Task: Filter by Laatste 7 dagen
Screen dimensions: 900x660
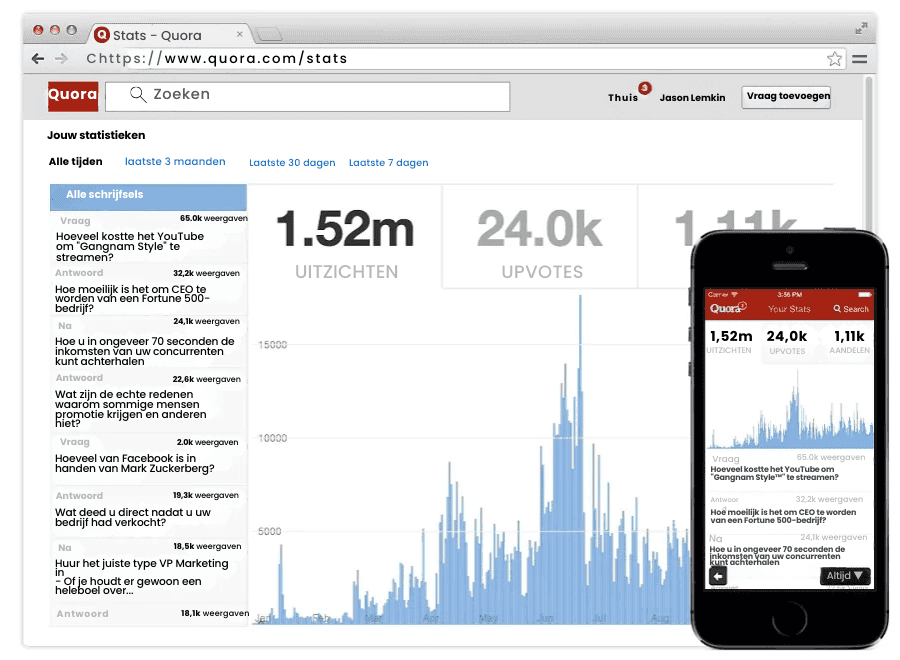Action: tap(388, 163)
